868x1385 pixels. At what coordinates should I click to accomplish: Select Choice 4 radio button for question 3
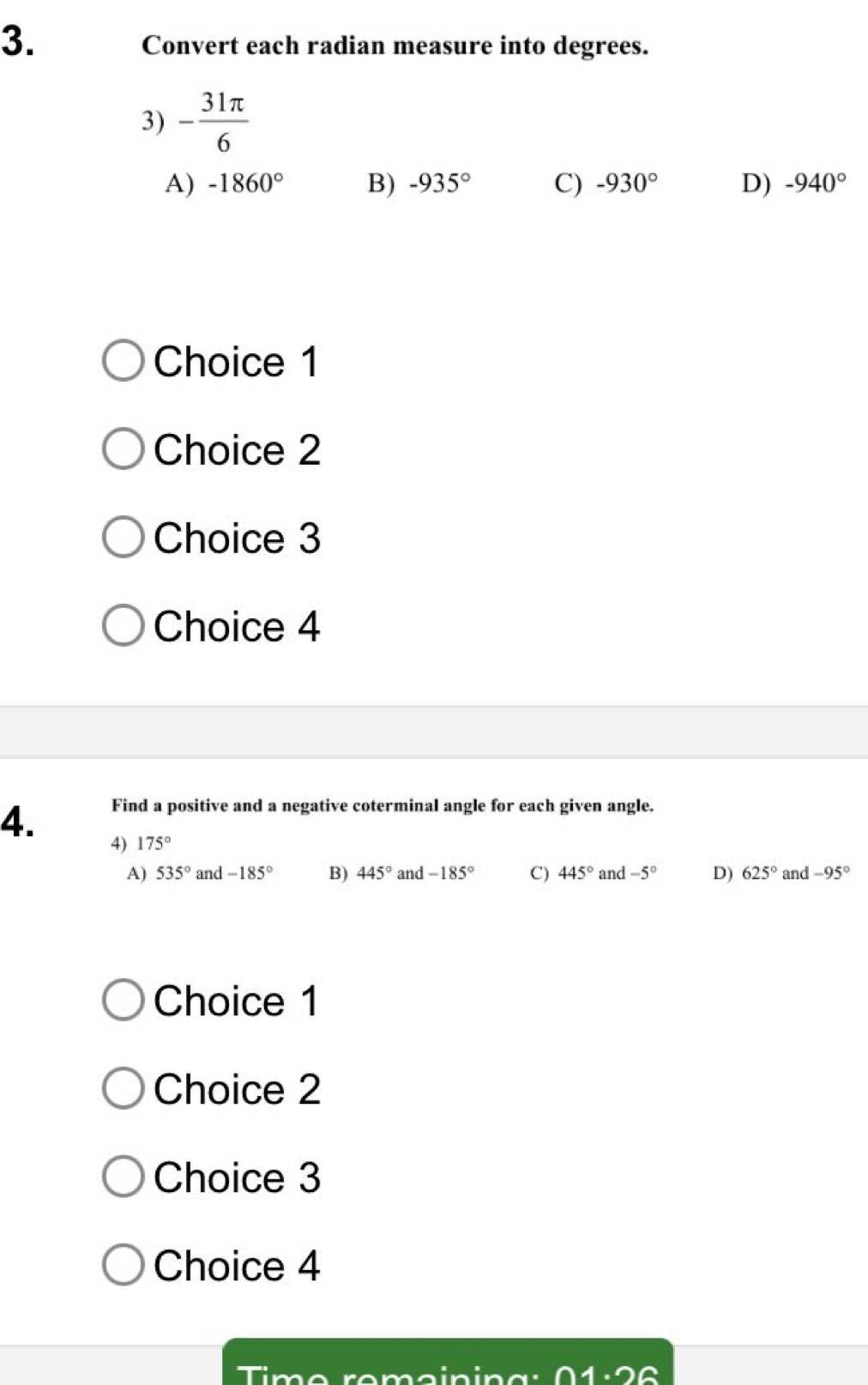(123, 626)
